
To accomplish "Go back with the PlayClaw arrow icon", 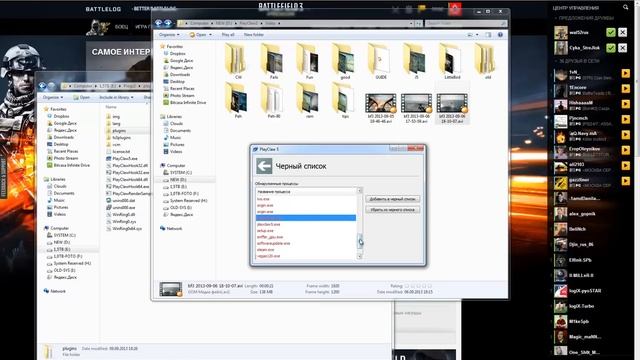I will [x=264, y=166].
